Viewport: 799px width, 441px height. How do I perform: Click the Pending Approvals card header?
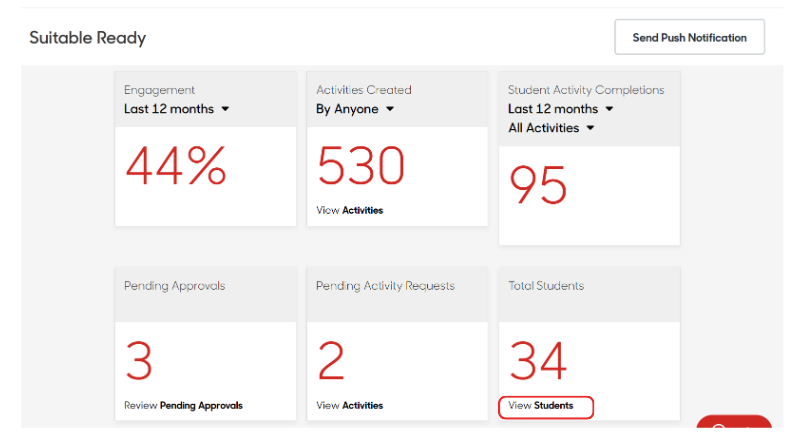point(174,286)
